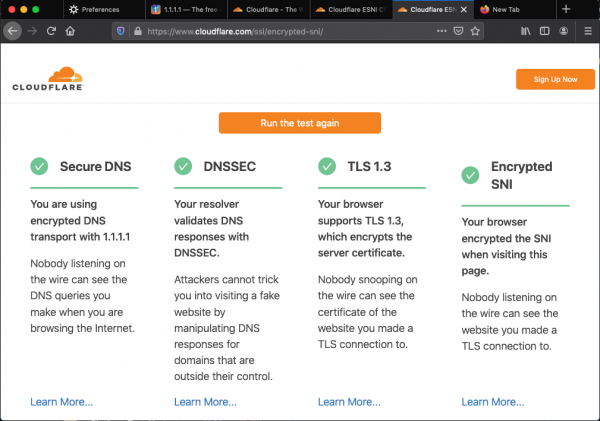Open the Firefox account icon
Screen dimensions: 600x421
[563, 31]
